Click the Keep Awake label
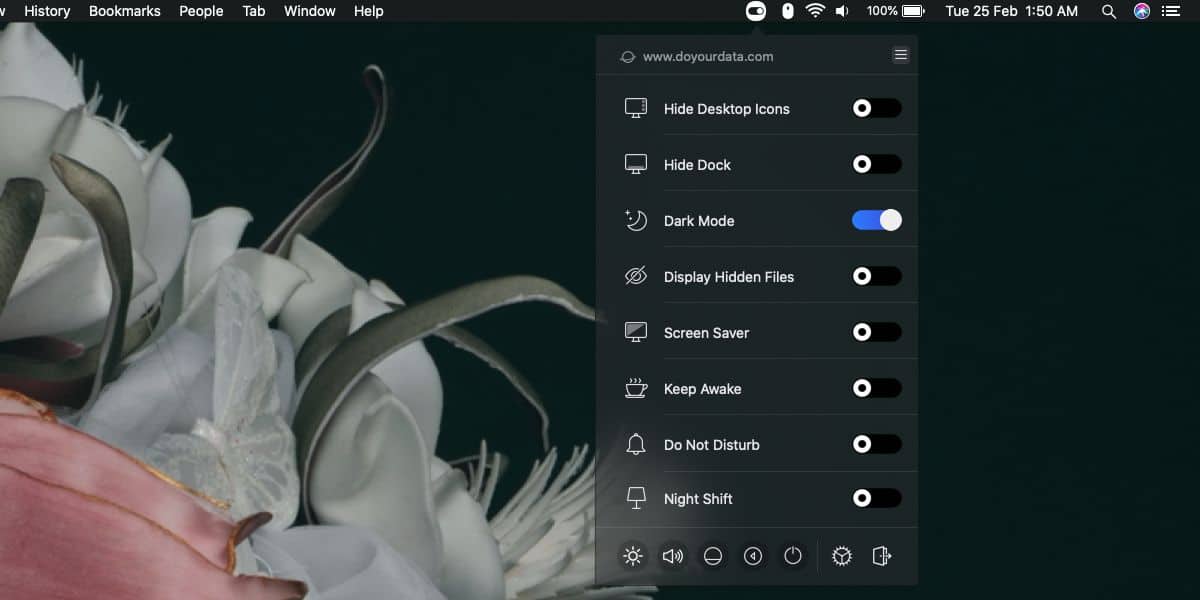 (703, 389)
